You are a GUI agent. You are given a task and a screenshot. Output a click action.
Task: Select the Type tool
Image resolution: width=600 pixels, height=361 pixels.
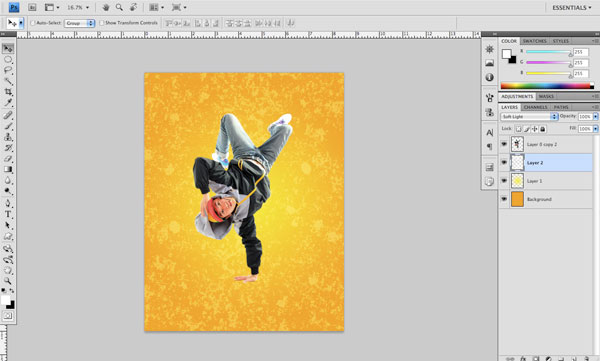8,214
